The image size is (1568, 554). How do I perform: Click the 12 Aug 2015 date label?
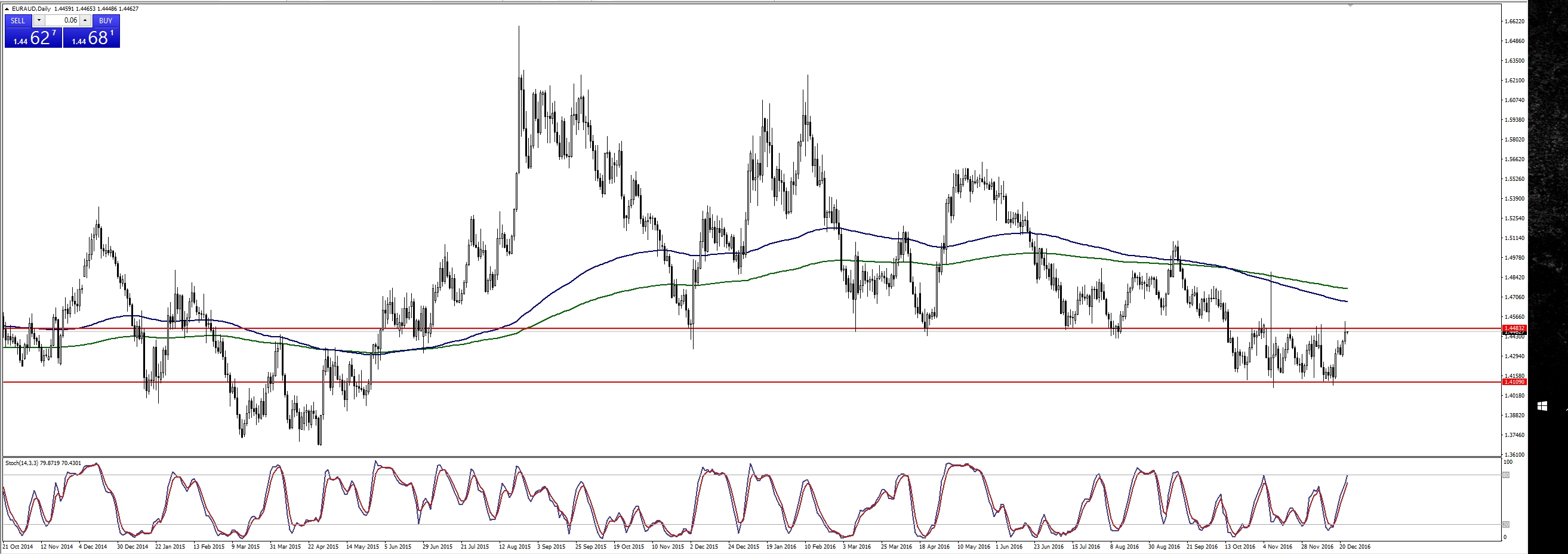(x=515, y=547)
